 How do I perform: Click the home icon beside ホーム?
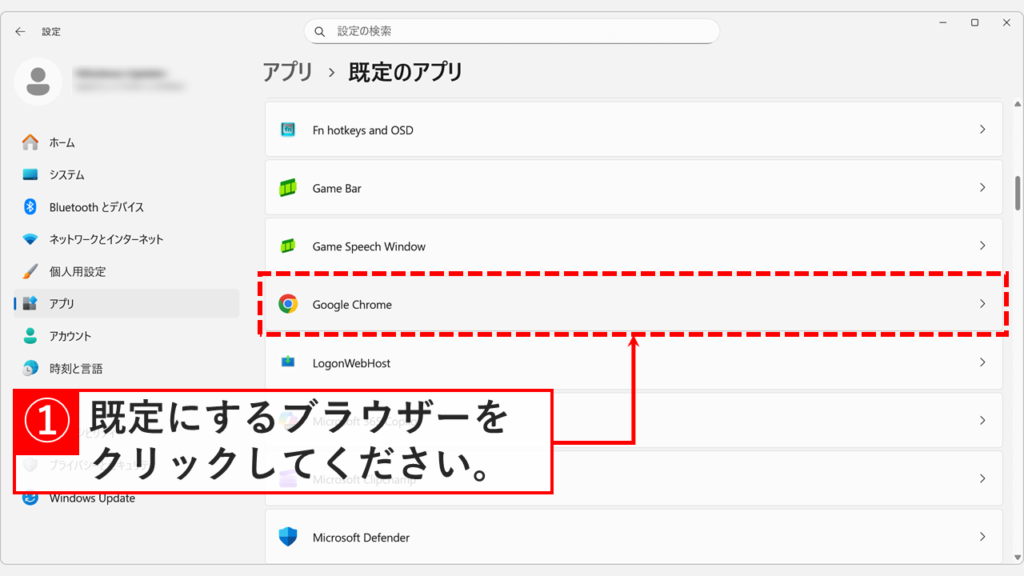point(30,142)
